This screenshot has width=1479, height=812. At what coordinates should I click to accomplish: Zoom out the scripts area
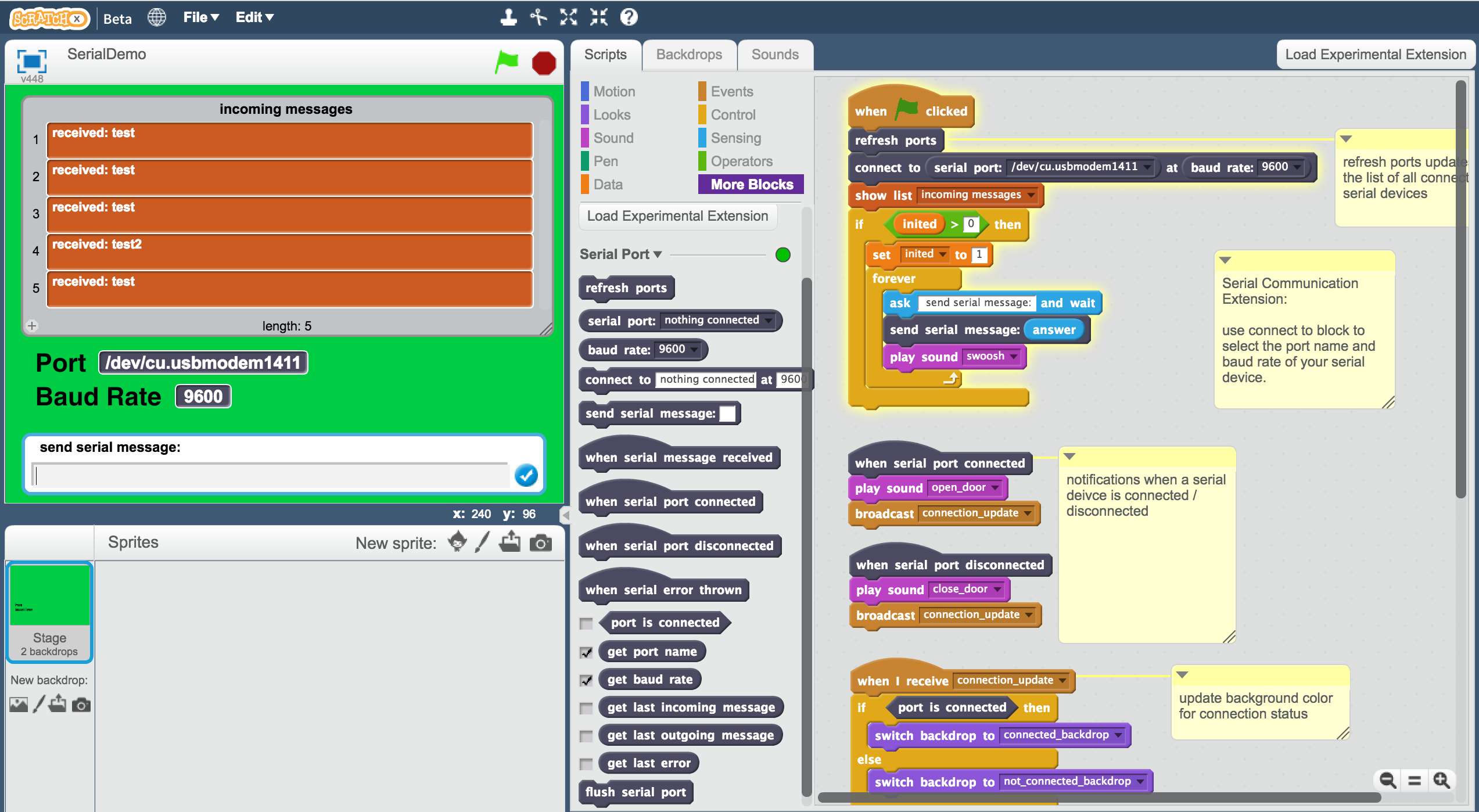1388,781
